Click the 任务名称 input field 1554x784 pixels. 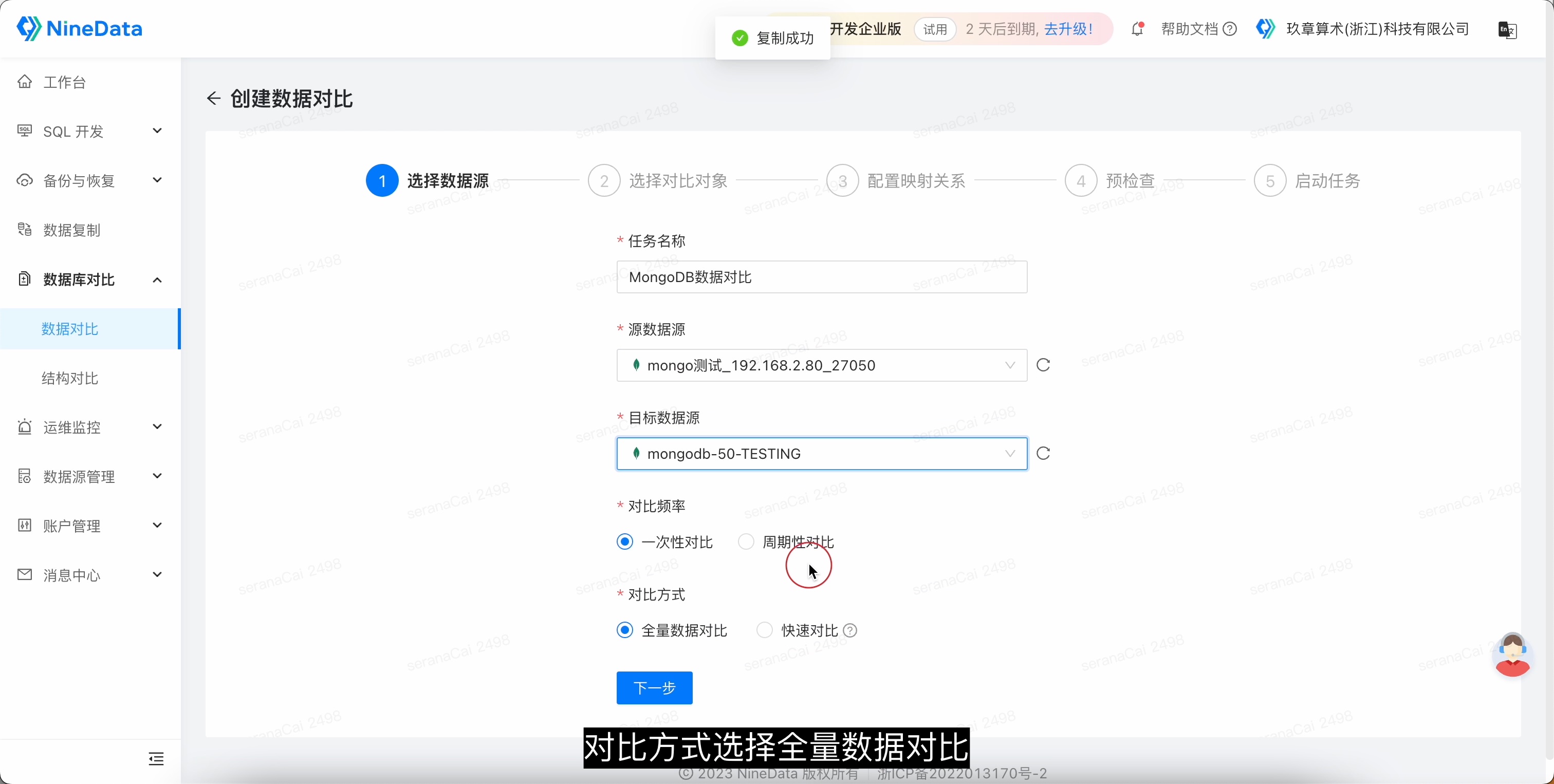821,277
